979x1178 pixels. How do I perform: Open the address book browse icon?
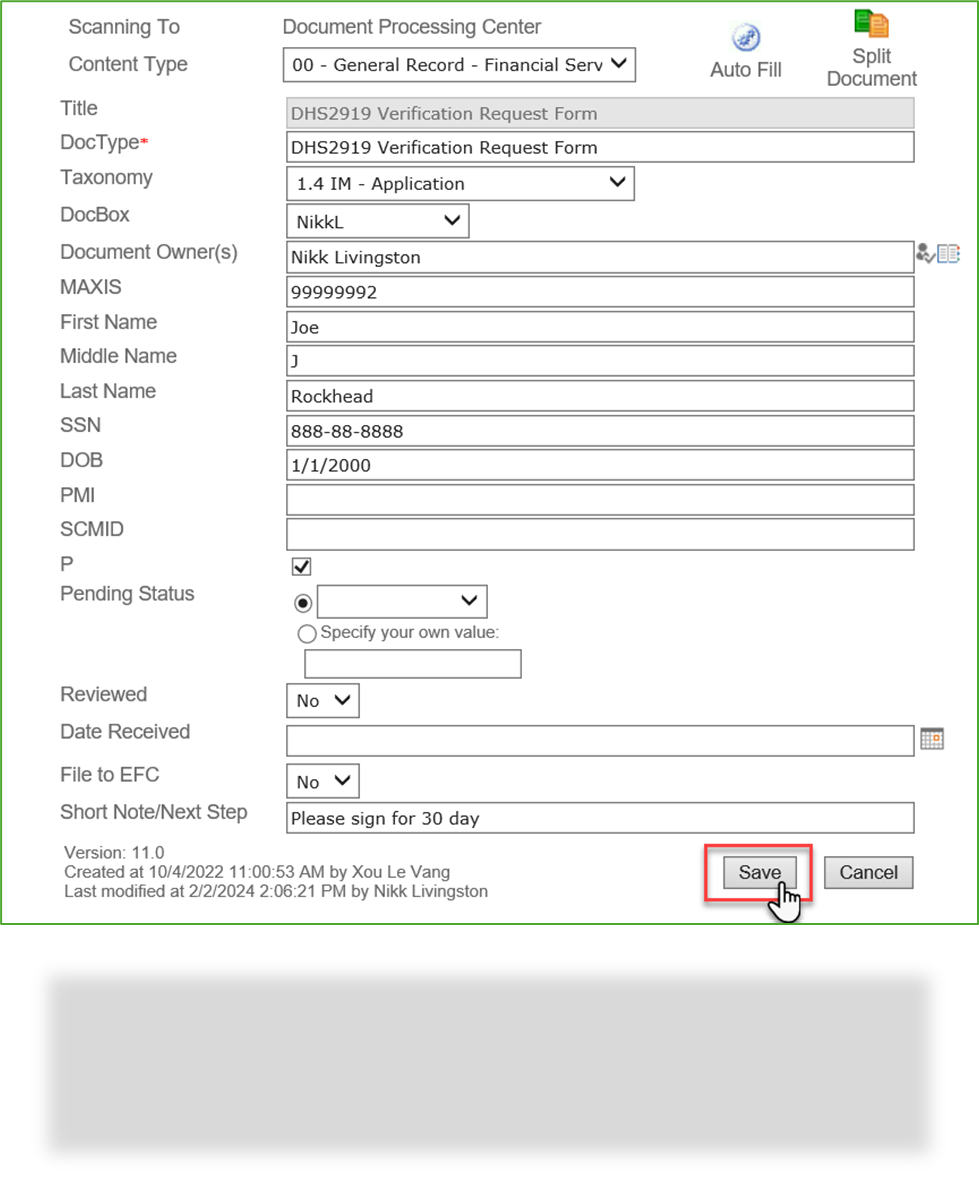(948, 253)
